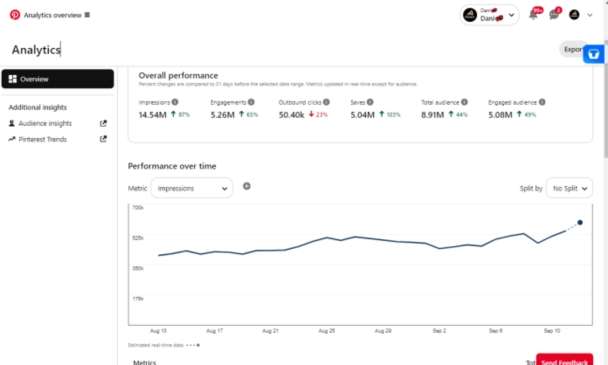Click the Aug 13 axis label
Image resolution: width=608 pixels, height=365 pixels.
coord(158,331)
